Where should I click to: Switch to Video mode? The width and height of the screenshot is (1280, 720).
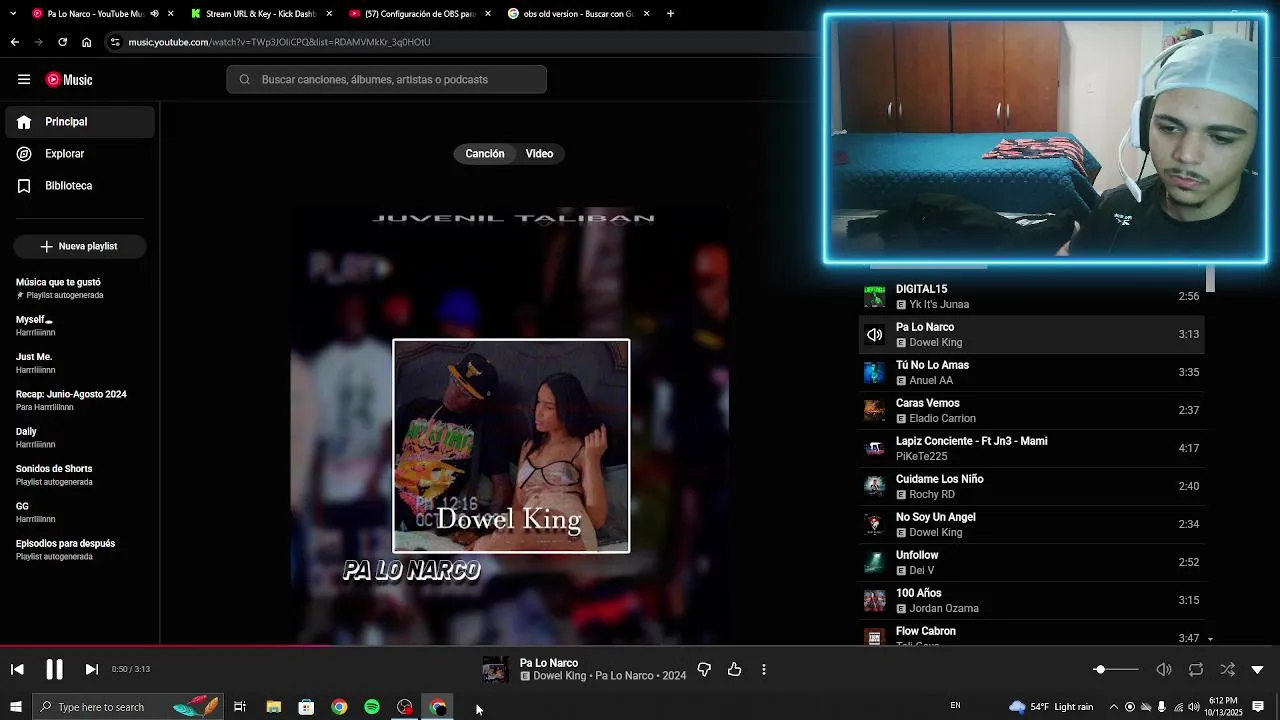(x=539, y=154)
